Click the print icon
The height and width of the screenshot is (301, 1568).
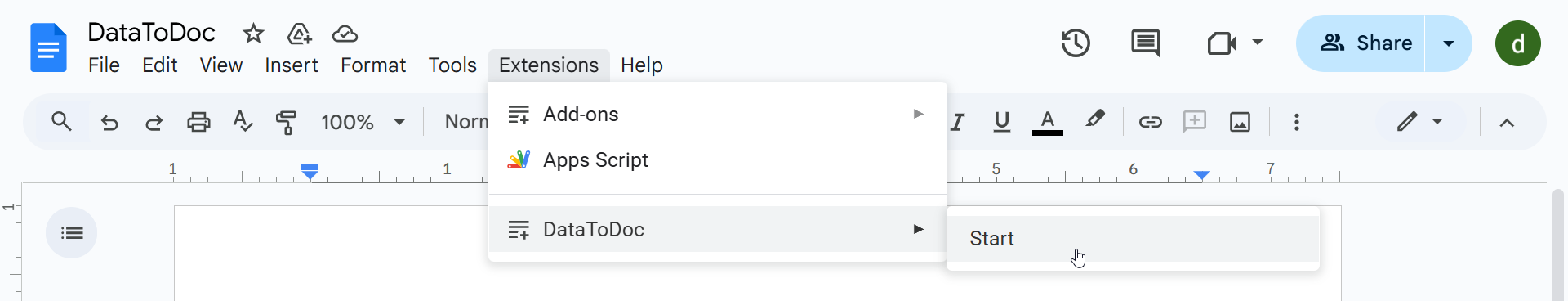click(198, 123)
